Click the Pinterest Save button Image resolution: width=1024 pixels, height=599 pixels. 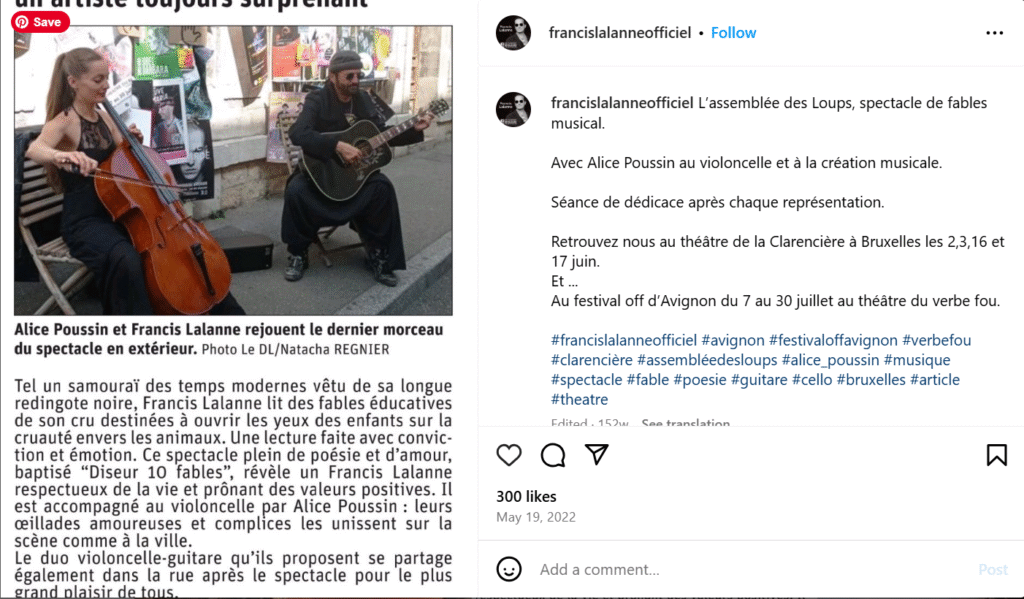[40, 22]
